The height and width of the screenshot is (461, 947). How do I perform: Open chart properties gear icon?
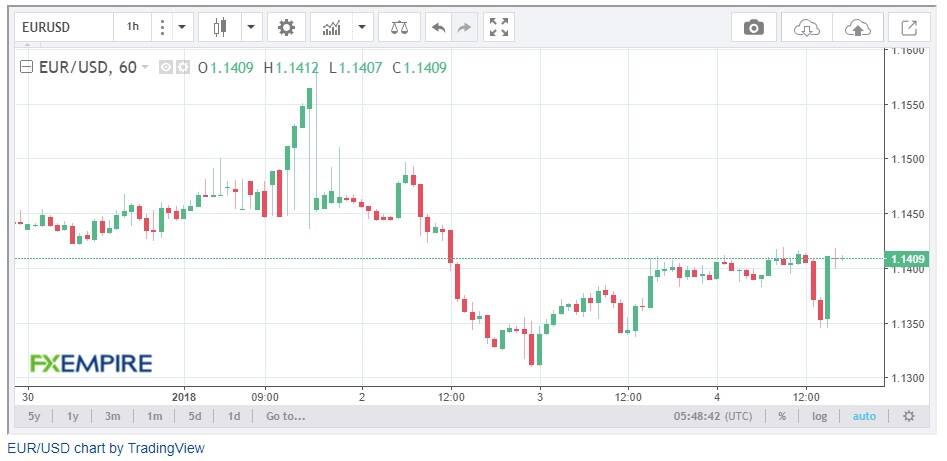coord(286,27)
